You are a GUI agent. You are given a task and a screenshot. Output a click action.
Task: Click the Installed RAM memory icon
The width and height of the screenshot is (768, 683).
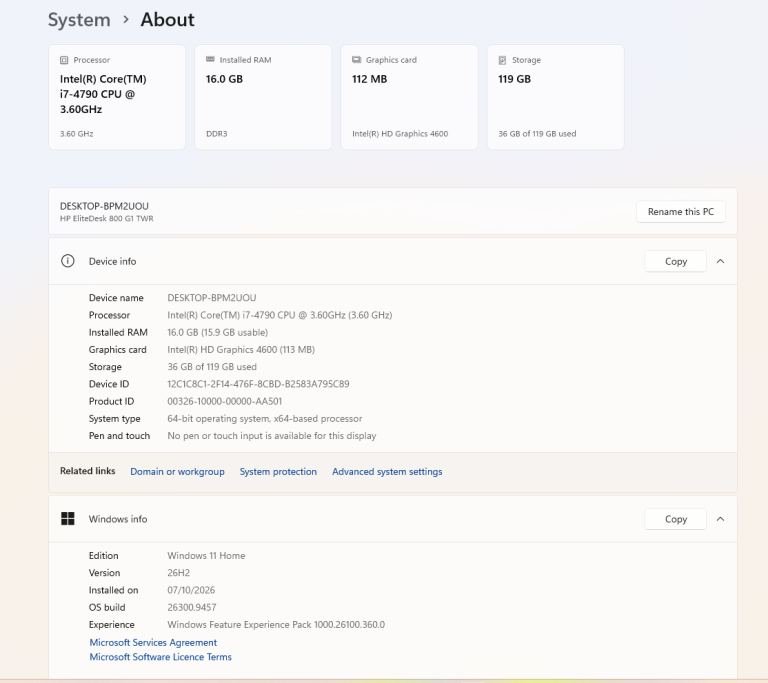tap(210, 59)
